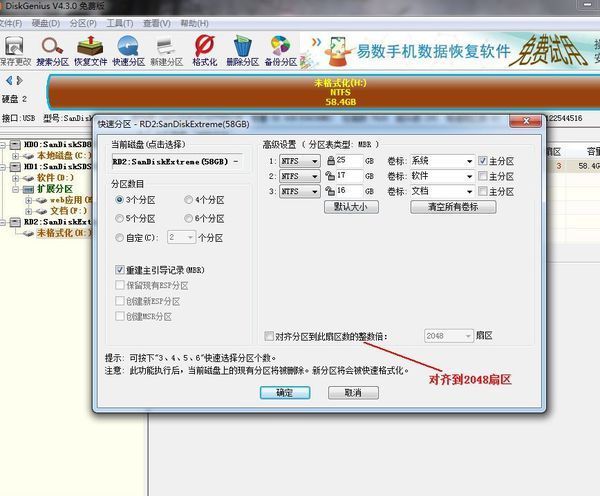Select 未格式化 (H:) in the disk tree
This screenshot has width=600, height=496.
tap(64, 233)
